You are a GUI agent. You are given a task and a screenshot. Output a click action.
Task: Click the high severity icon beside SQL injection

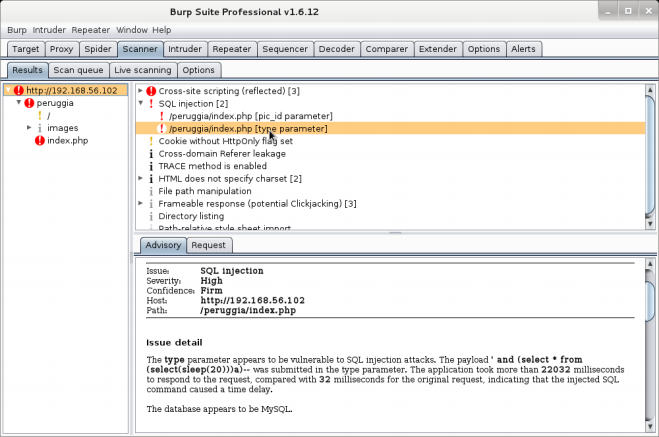[x=151, y=104]
